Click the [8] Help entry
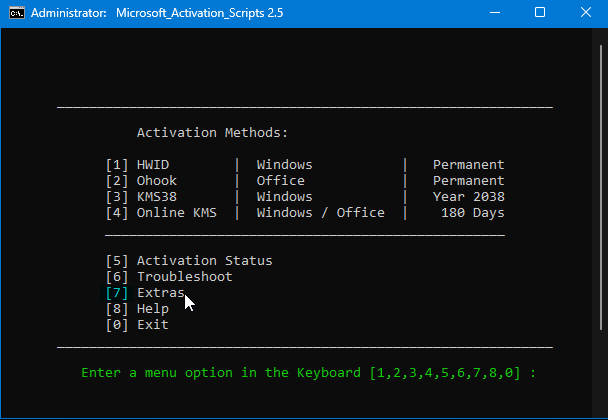This screenshot has height=420, width=608. click(138, 309)
